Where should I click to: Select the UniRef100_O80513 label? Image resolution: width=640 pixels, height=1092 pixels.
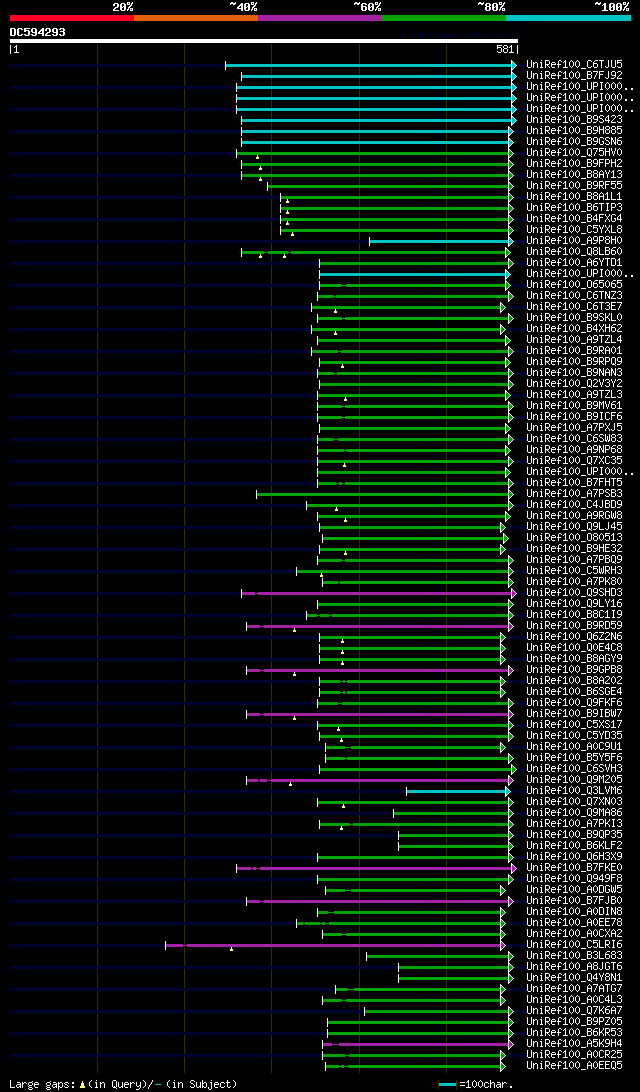tap(575, 538)
